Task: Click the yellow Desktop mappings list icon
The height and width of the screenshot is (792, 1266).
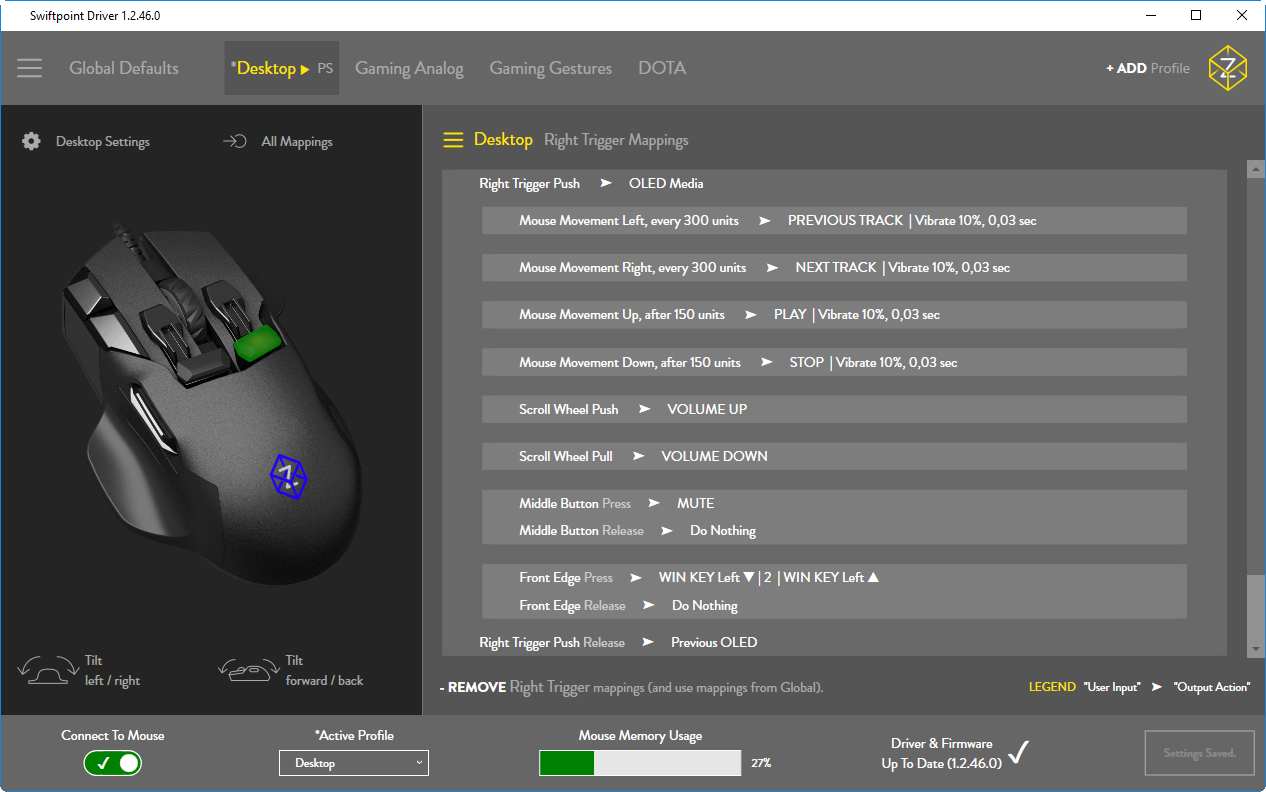Action: (x=453, y=140)
